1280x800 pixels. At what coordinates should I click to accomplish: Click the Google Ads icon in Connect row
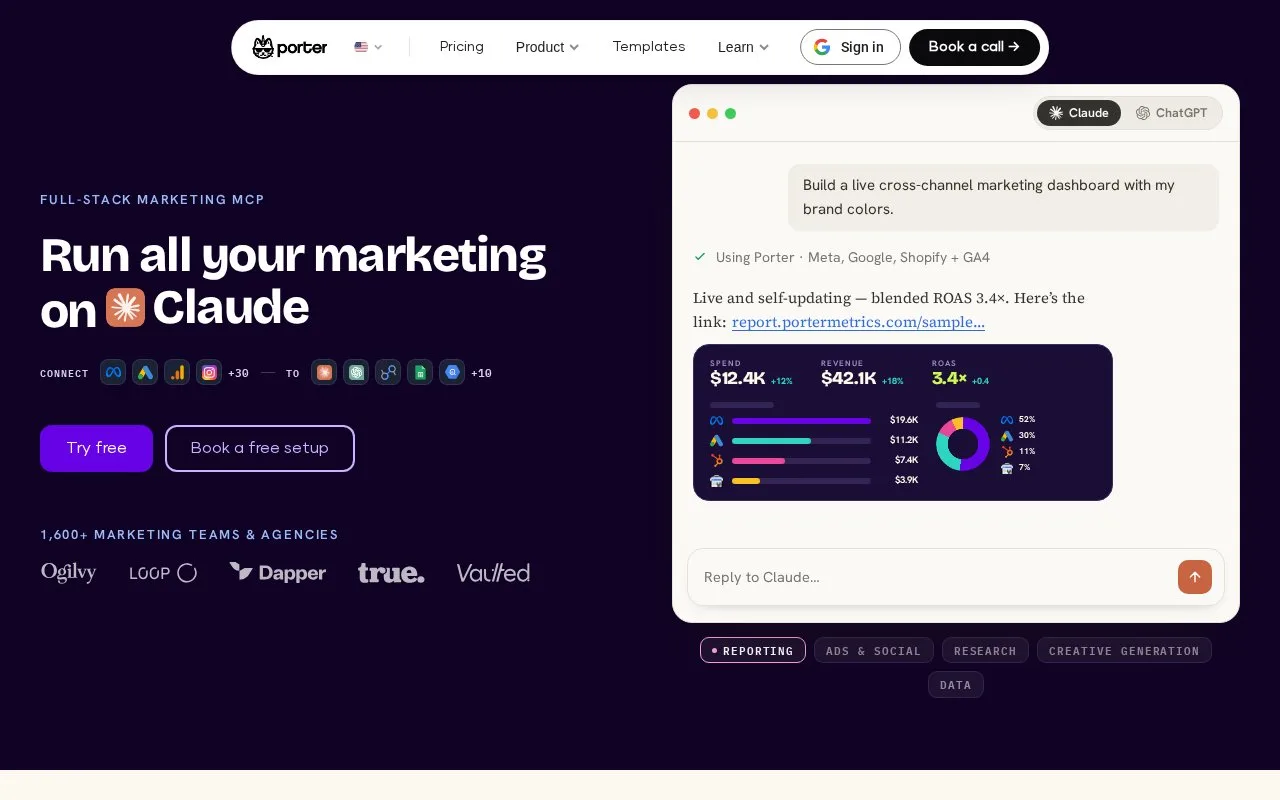click(145, 373)
